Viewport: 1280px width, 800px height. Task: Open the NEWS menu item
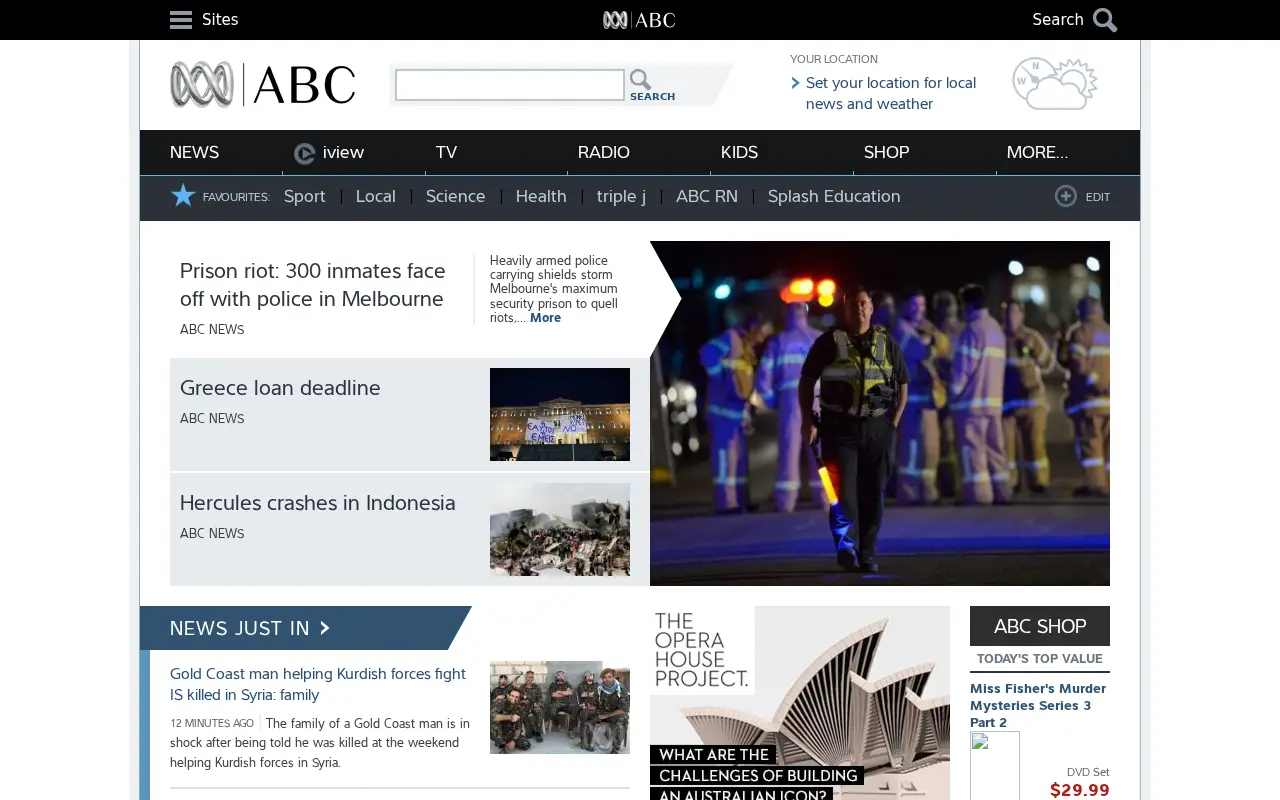click(x=194, y=152)
